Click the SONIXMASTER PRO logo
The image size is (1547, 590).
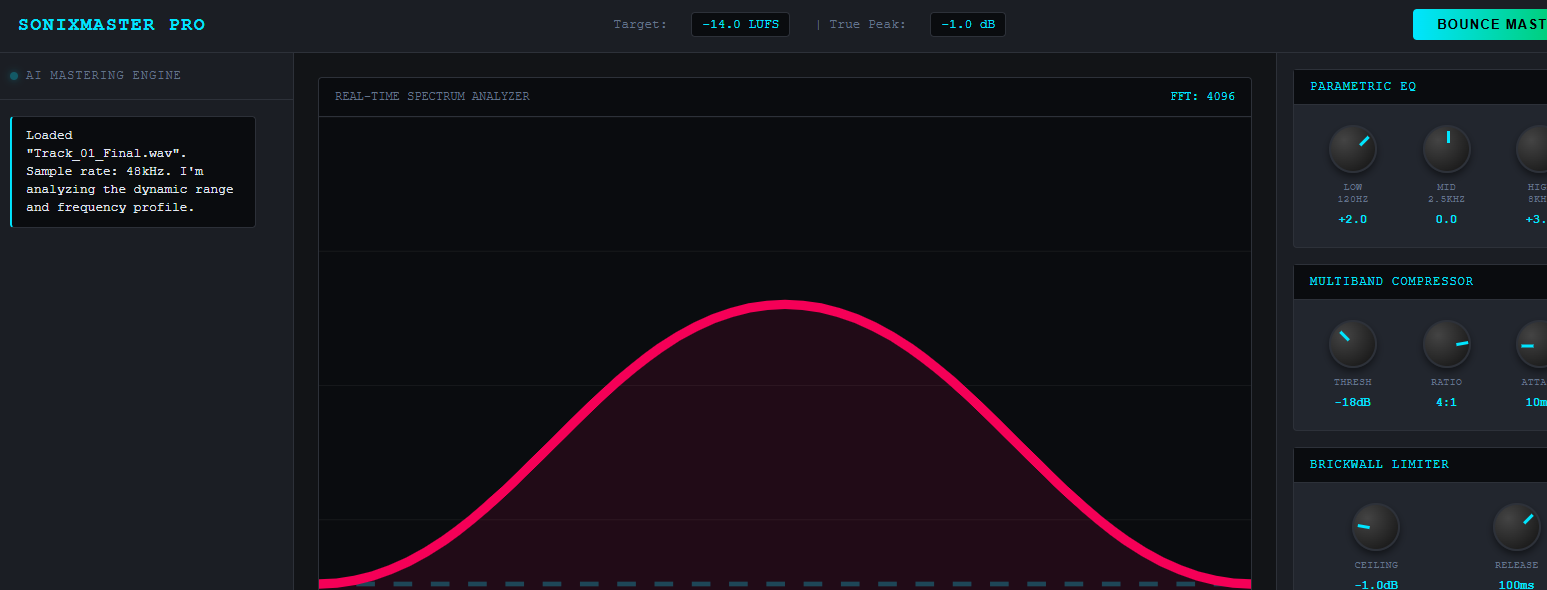(112, 25)
